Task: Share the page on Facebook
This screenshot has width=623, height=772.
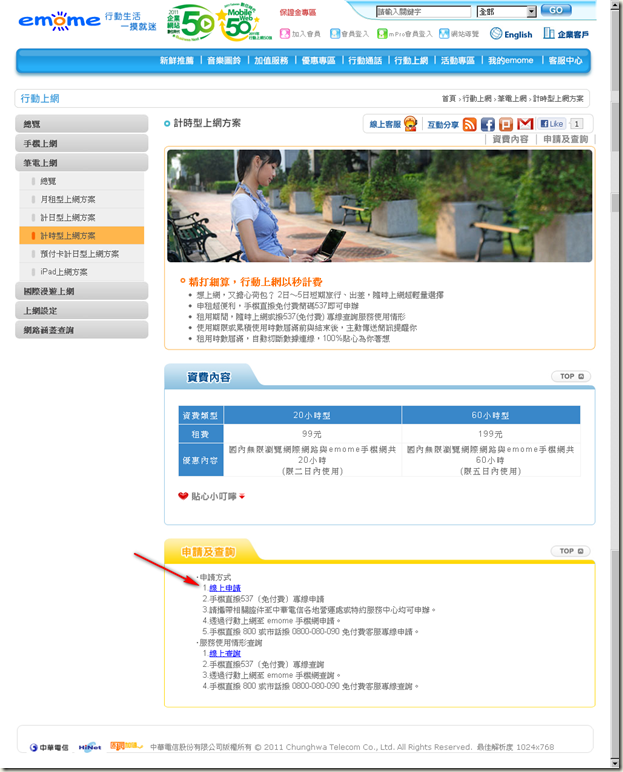Action: tap(488, 124)
